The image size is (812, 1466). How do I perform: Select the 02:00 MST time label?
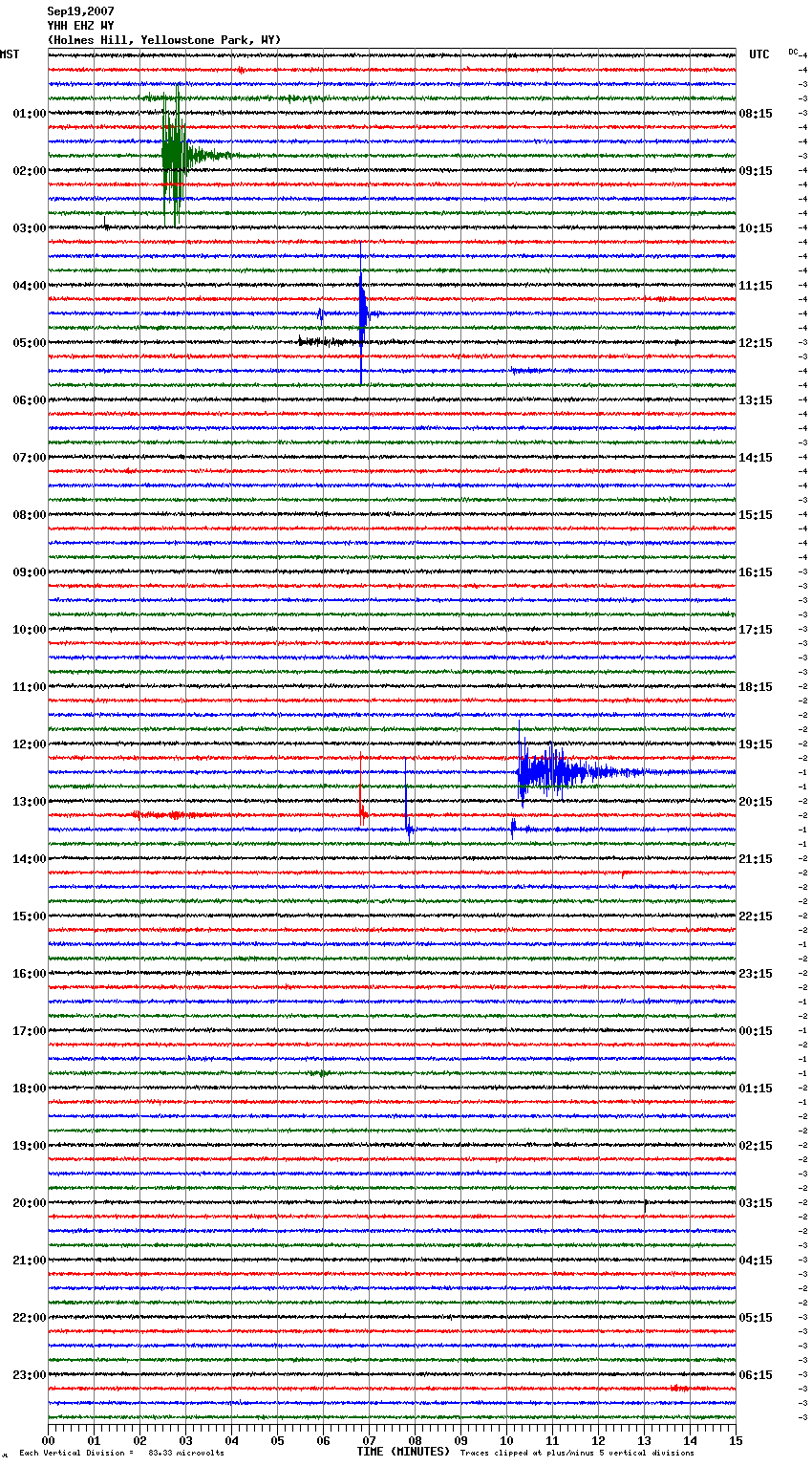tap(30, 171)
